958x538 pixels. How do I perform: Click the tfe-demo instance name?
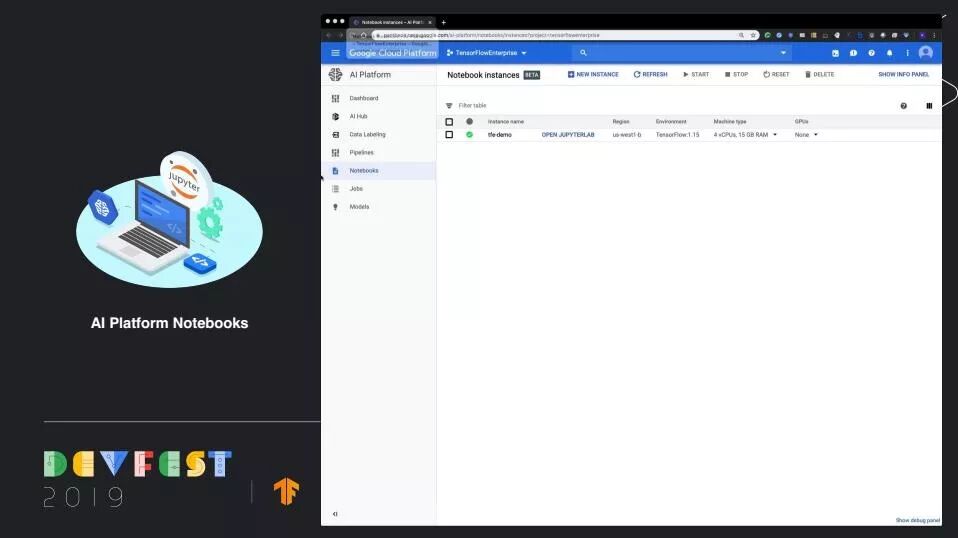click(500, 134)
